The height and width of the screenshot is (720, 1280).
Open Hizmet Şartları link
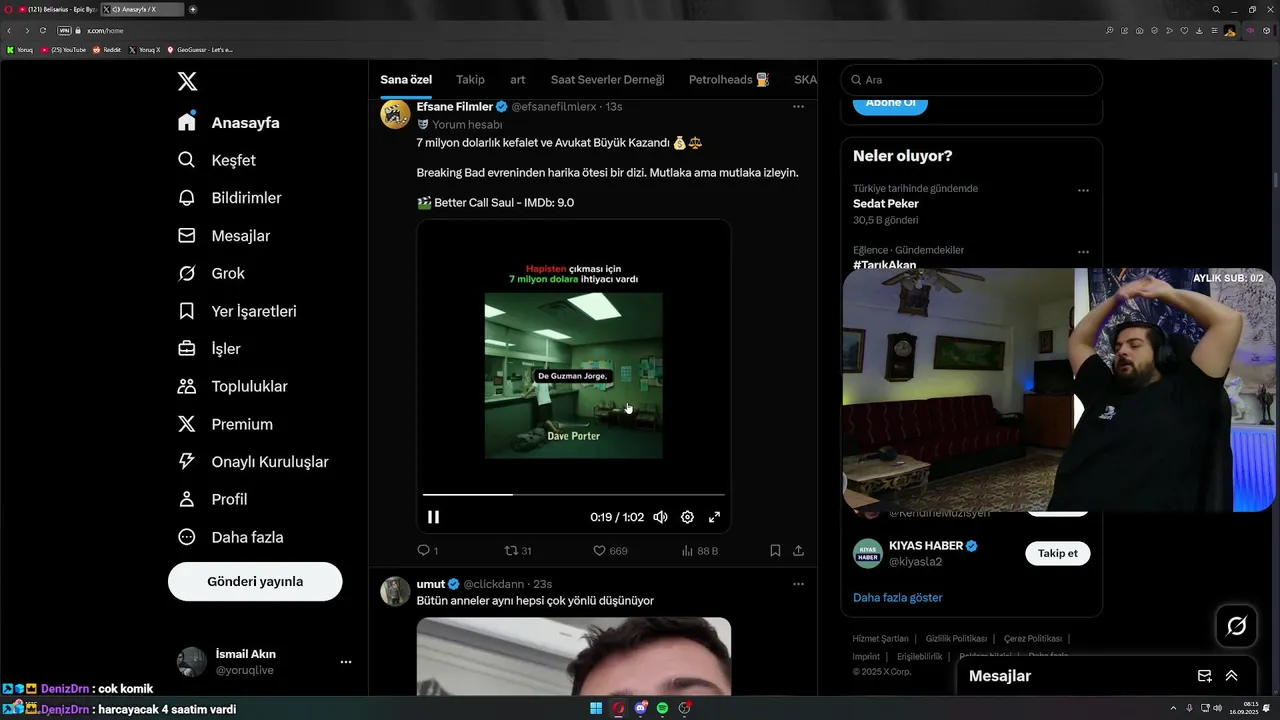pyautogui.click(x=881, y=639)
